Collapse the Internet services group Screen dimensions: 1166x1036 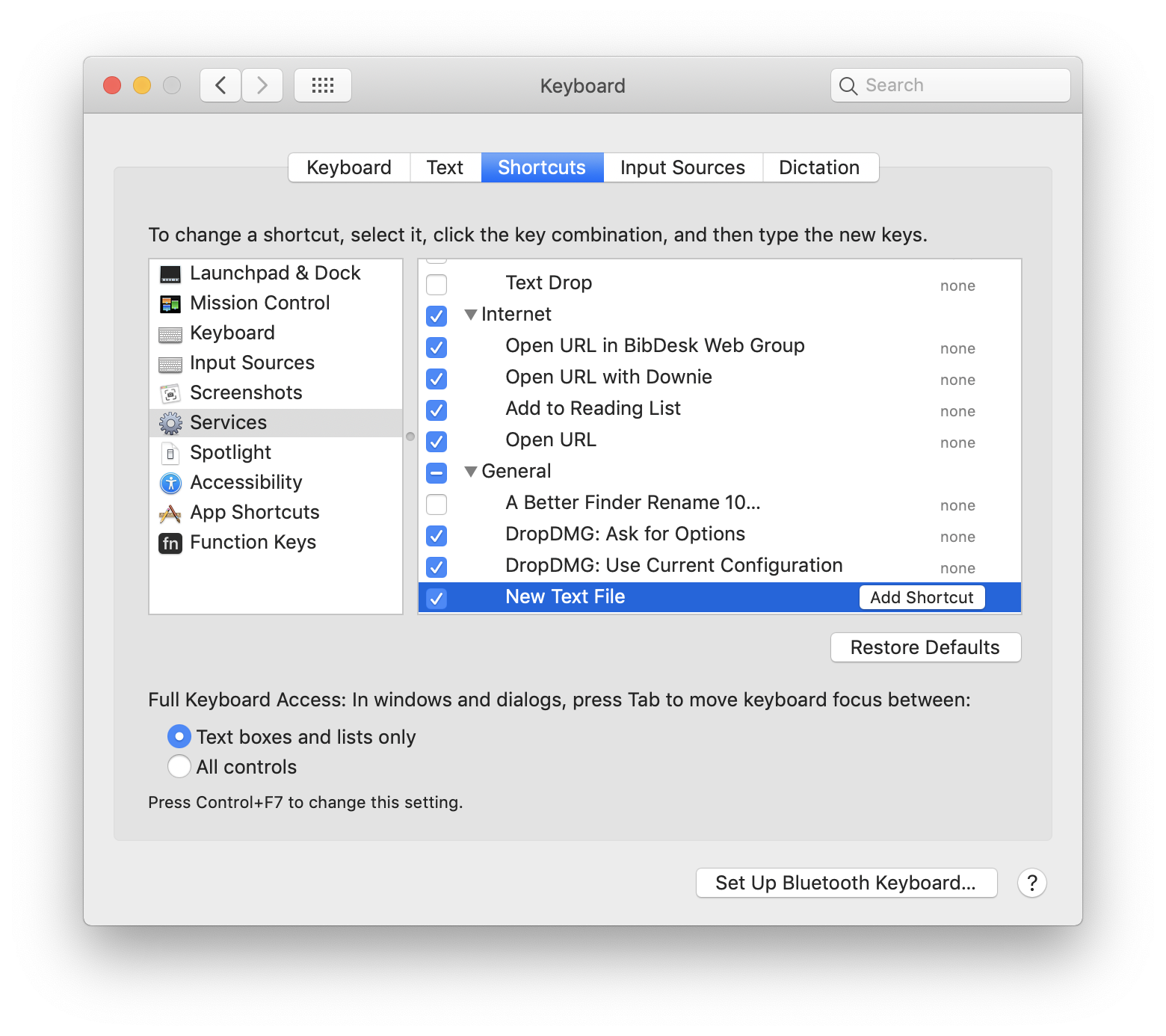[x=471, y=315]
